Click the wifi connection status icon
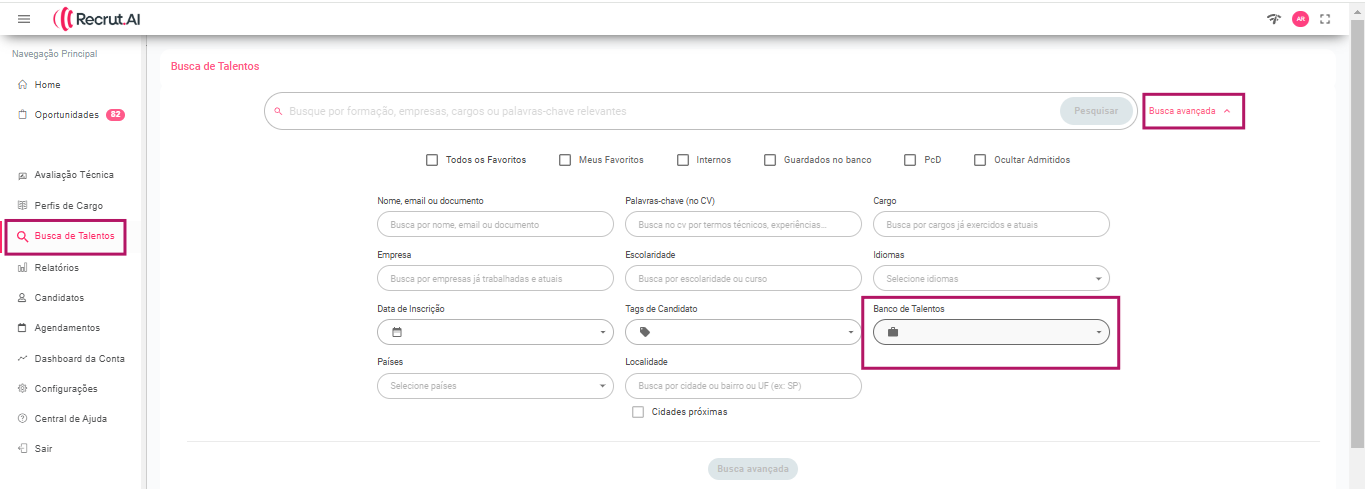This screenshot has width=1365, height=489. click(x=1273, y=19)
